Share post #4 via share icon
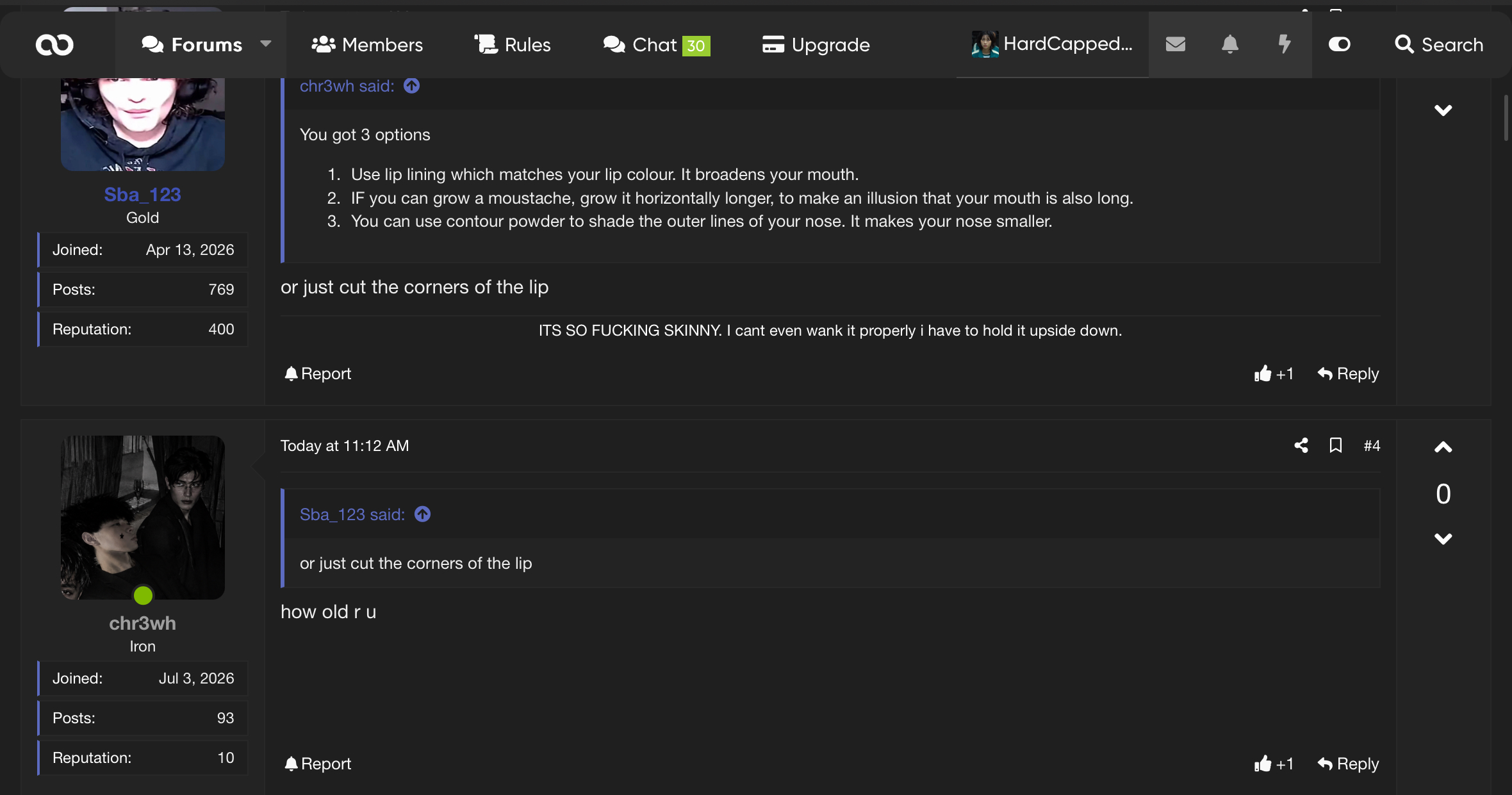 pos(1301,445)
